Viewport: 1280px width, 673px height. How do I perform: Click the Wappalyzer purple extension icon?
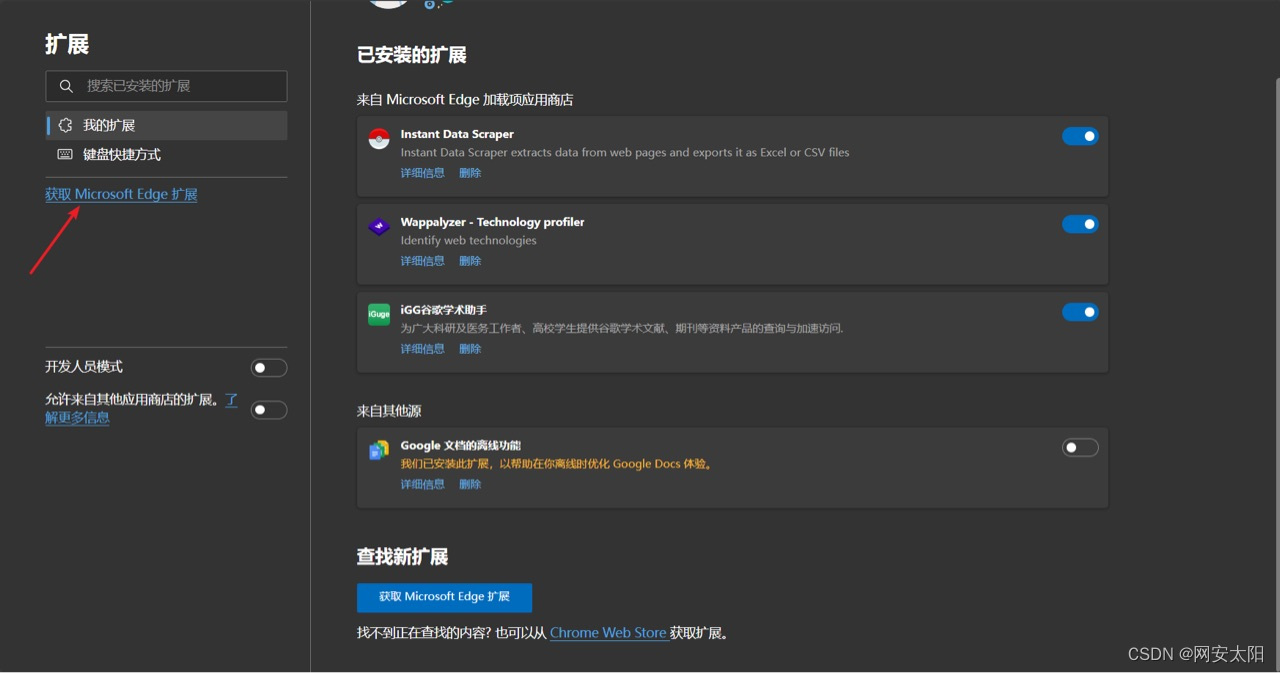(379, 227)
